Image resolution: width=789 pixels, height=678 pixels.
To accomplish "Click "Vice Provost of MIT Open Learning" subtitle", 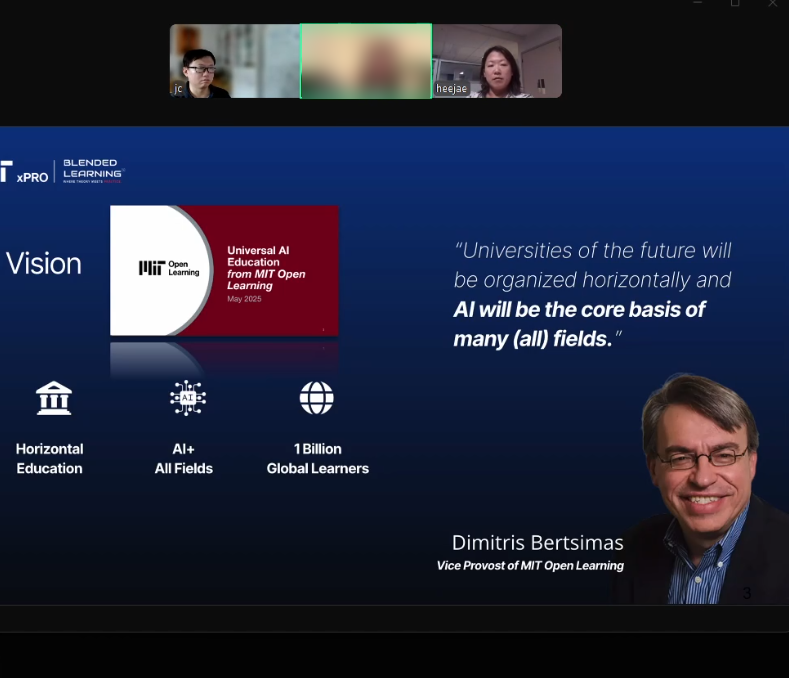I will pos(530,566).
